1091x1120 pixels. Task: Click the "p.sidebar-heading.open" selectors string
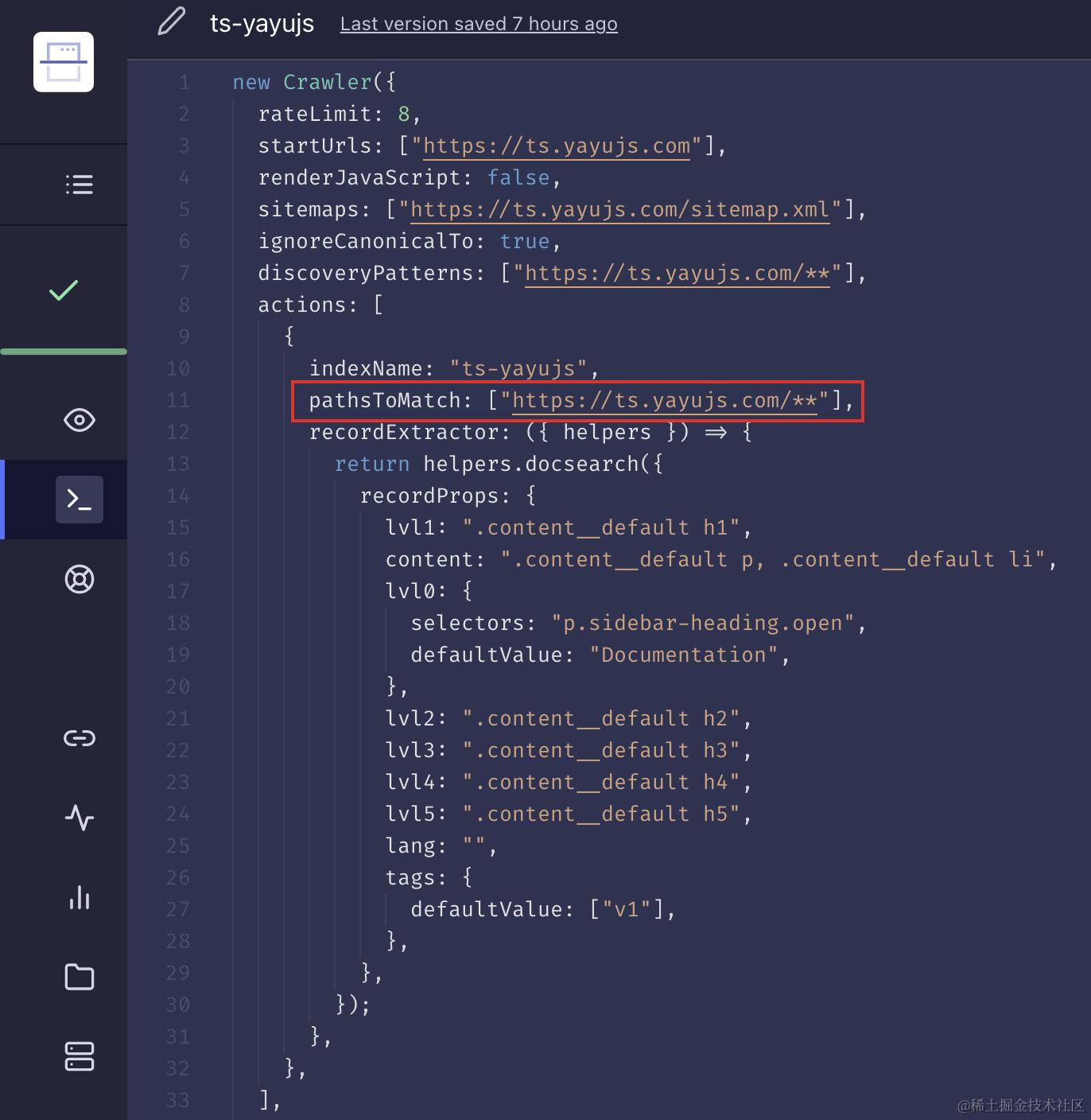[703, 623]
